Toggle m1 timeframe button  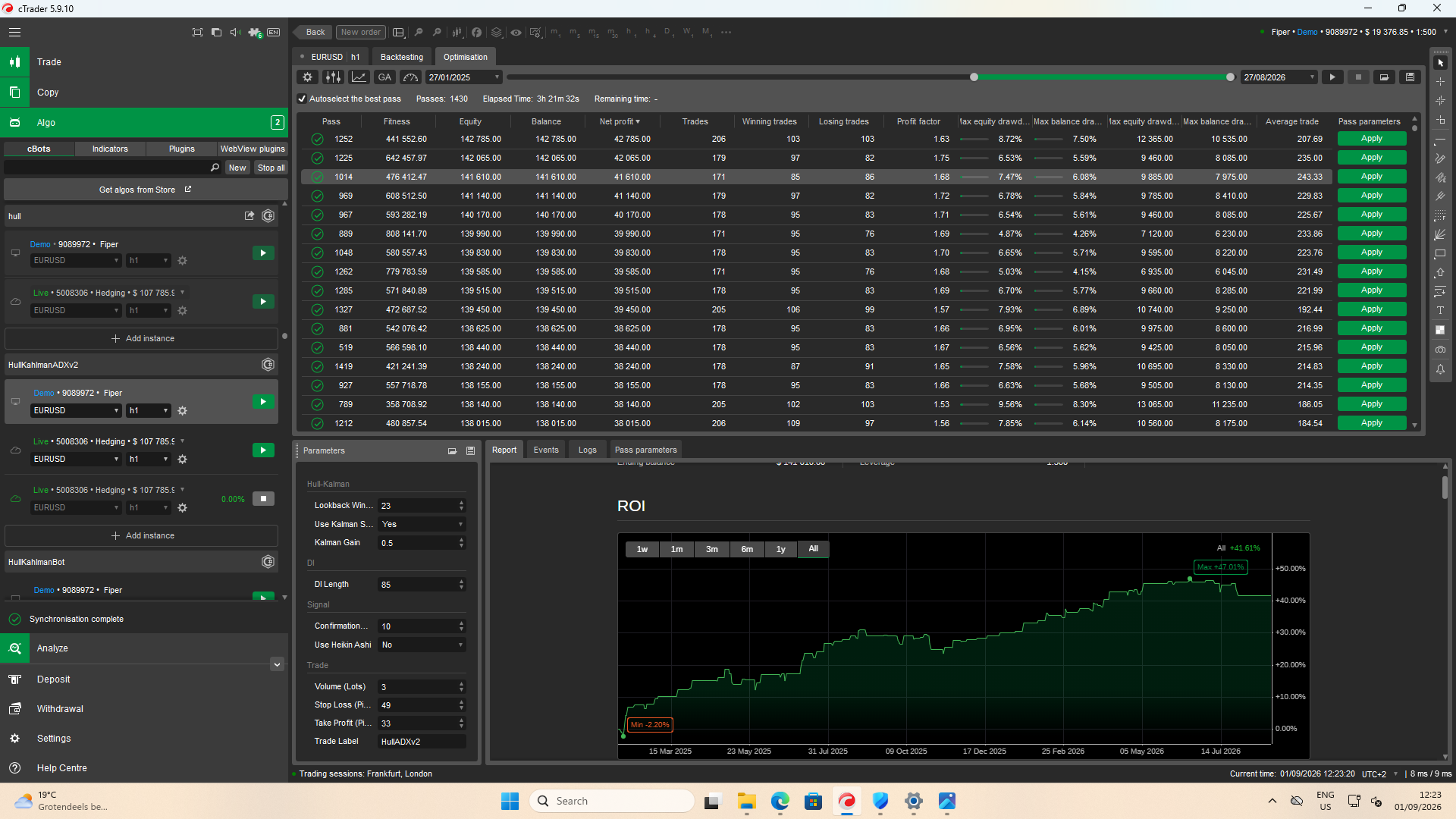tap(555, 32)
